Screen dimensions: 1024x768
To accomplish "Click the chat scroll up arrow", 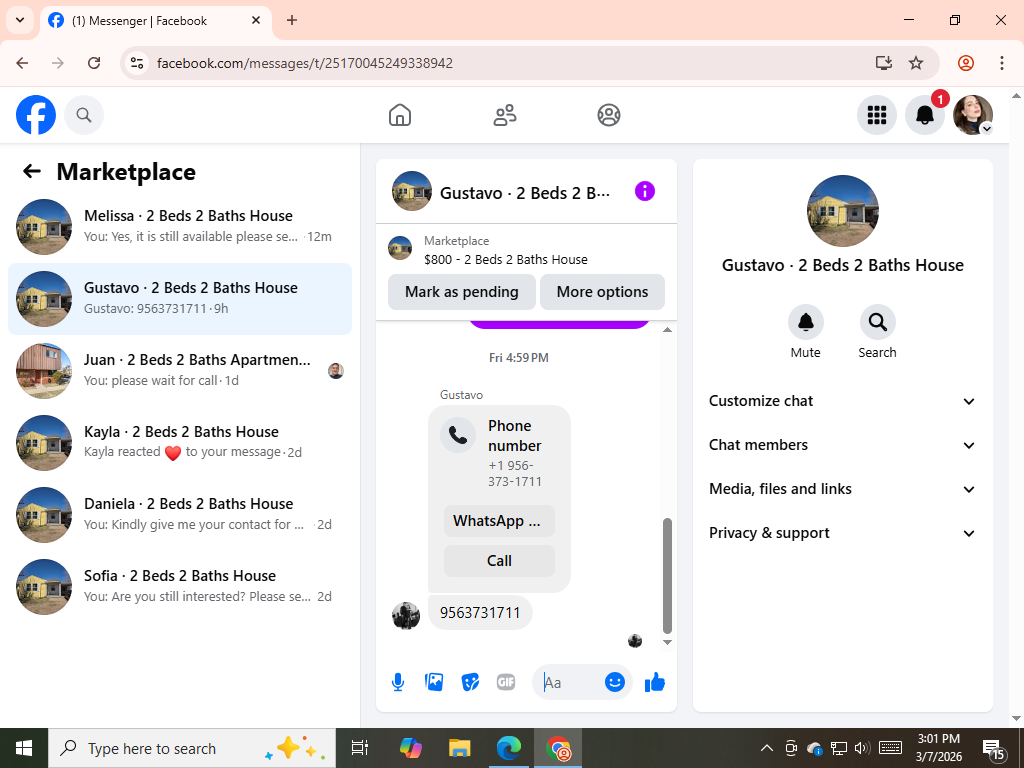I will 667,330.
